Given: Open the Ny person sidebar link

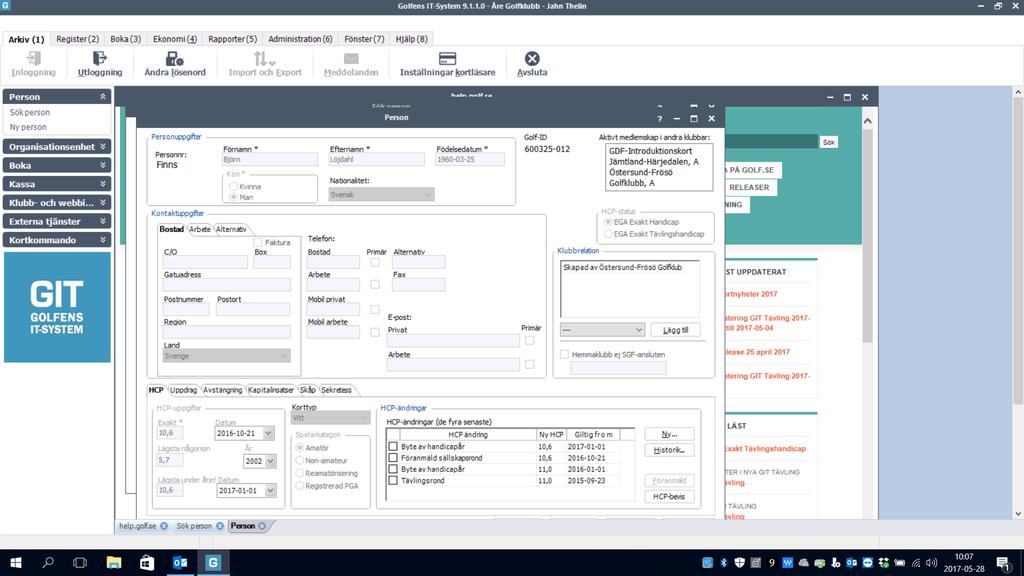Looking at the screenshot, I should [x=28, y=127].
